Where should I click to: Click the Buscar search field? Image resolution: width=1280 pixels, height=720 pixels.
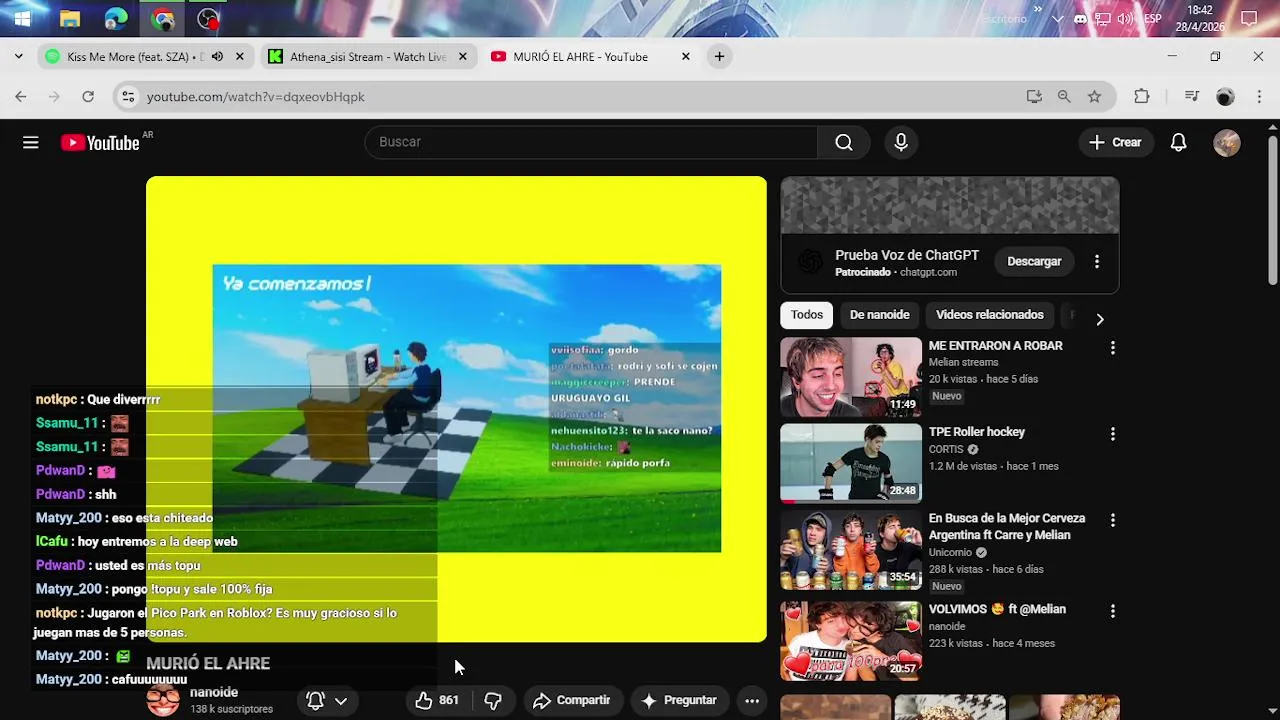[591, 142]
